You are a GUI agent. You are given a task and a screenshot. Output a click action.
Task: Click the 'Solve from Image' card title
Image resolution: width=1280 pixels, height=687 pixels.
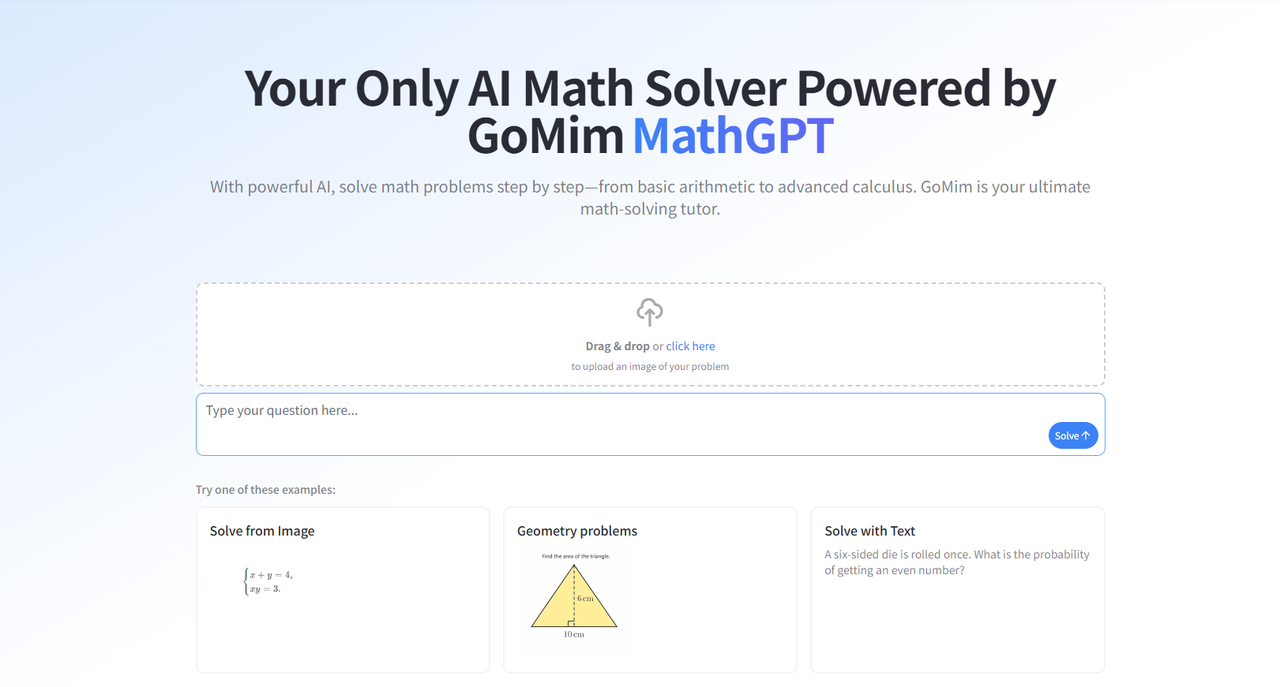click(x=262, y=531)
